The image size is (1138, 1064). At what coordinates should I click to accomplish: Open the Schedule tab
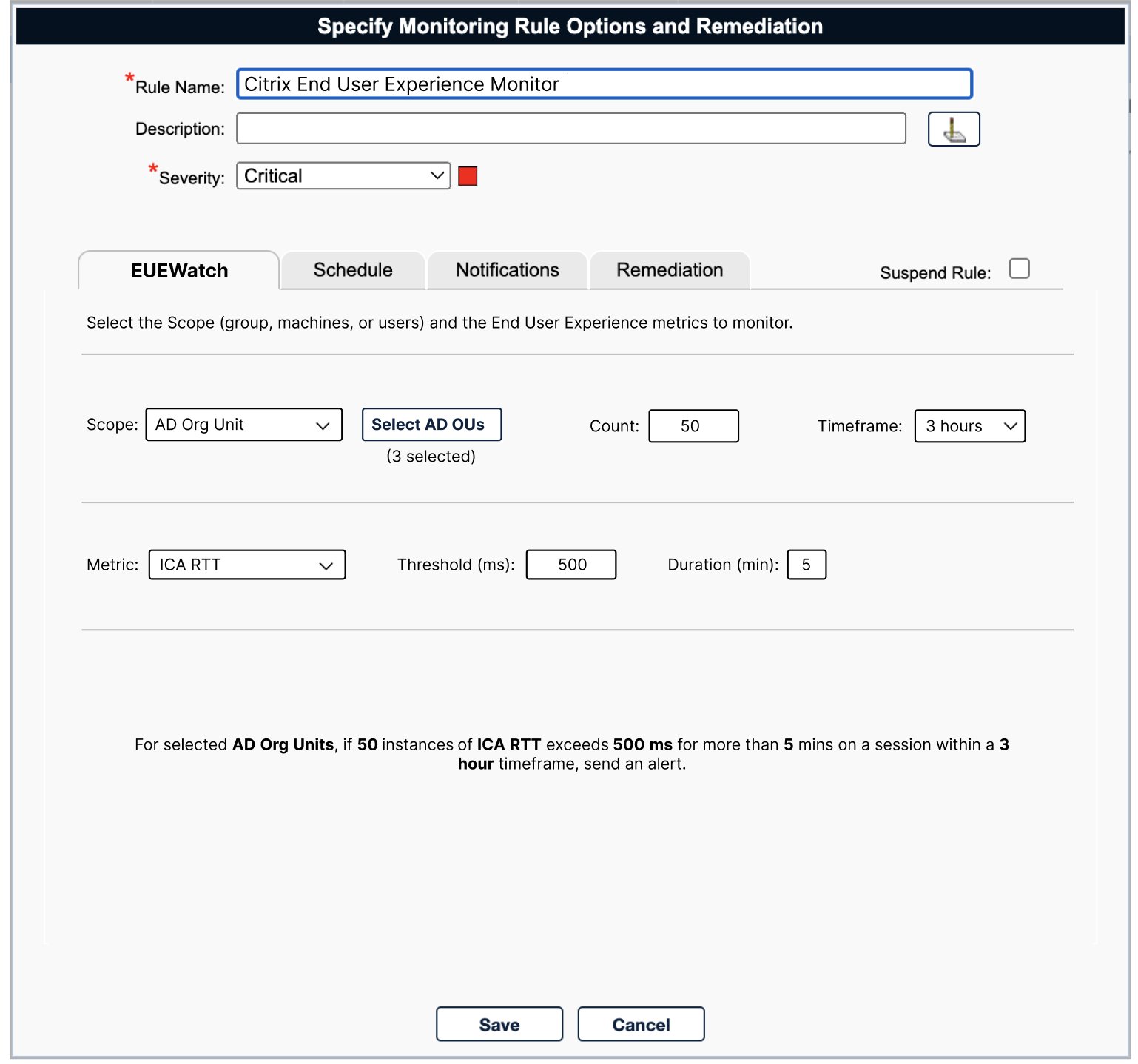353,270
